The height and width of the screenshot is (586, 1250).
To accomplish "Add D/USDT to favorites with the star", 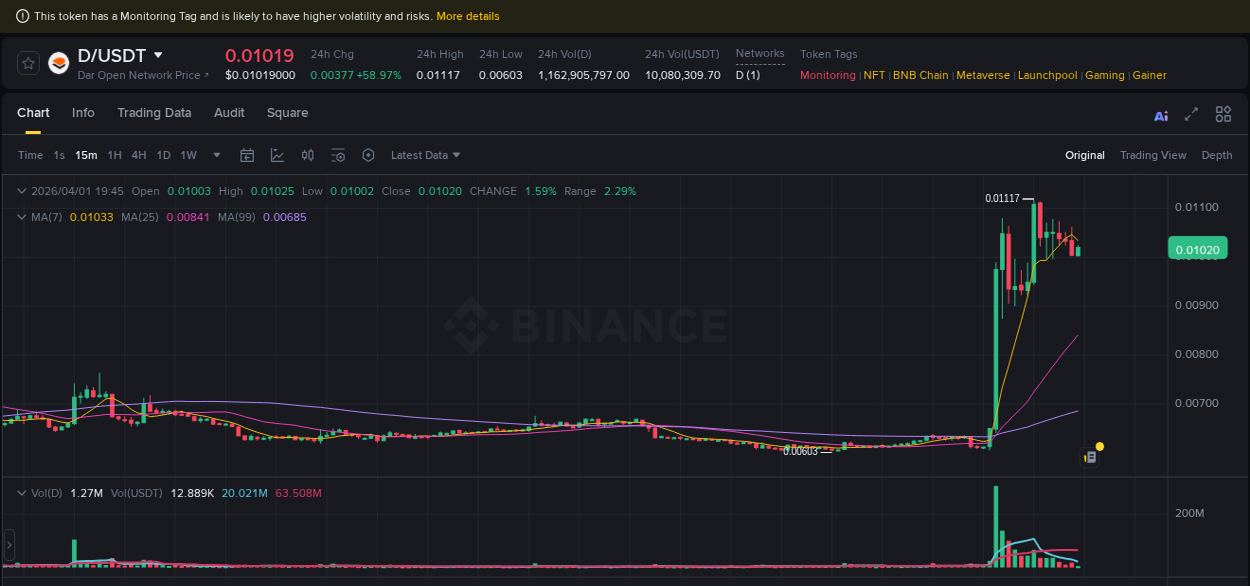I will [27, 63].
